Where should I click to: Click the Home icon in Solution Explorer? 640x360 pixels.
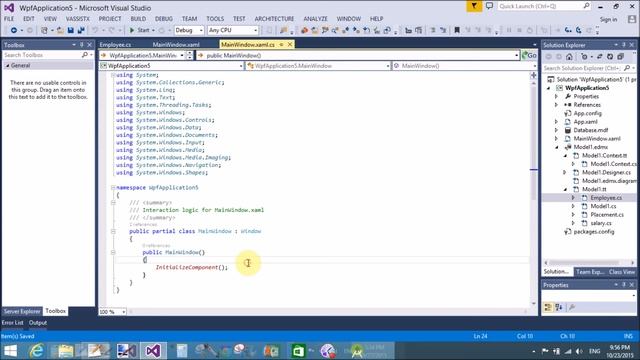tap(569, 57)
